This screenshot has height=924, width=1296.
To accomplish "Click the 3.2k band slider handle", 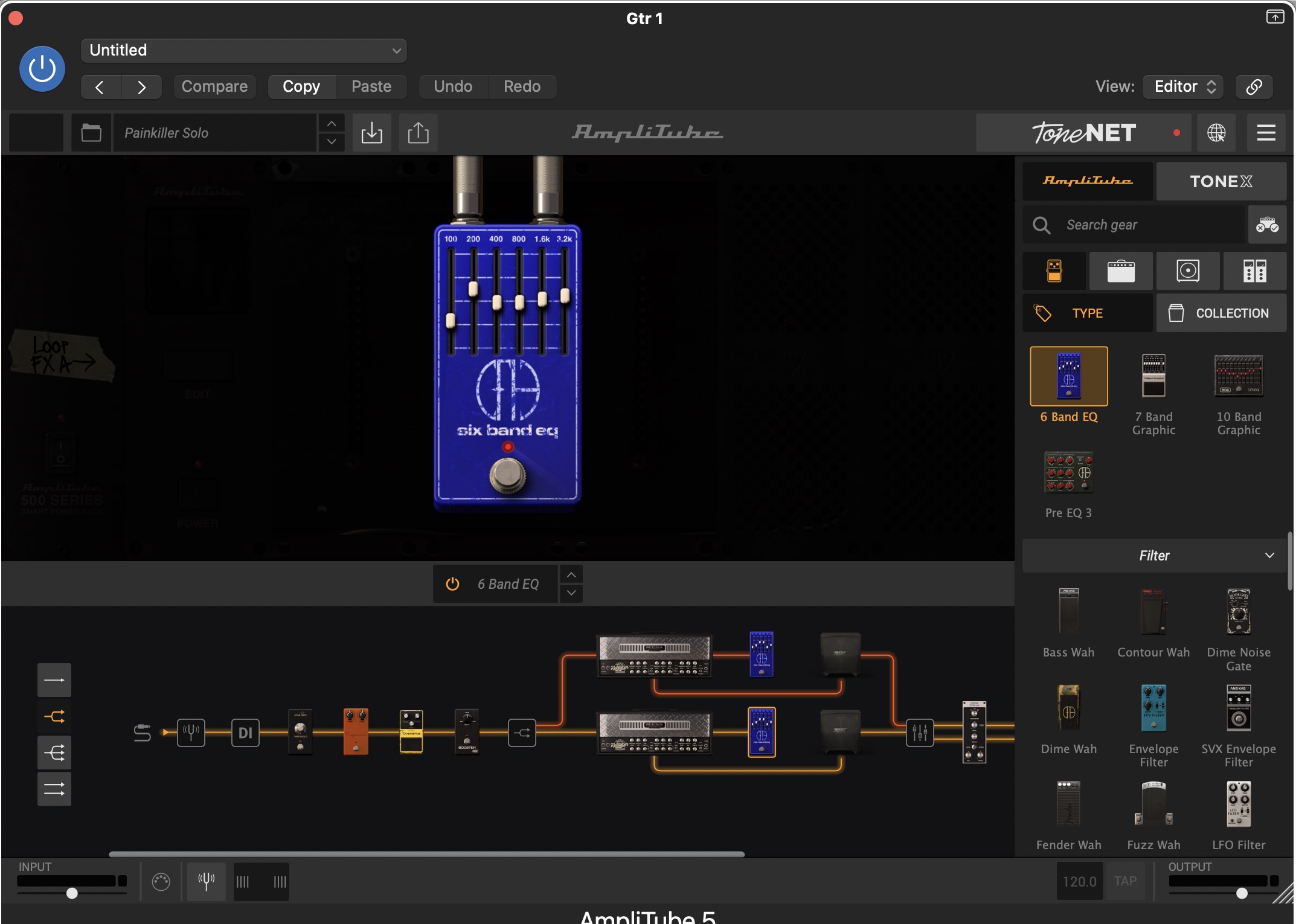I will point(565,295).
